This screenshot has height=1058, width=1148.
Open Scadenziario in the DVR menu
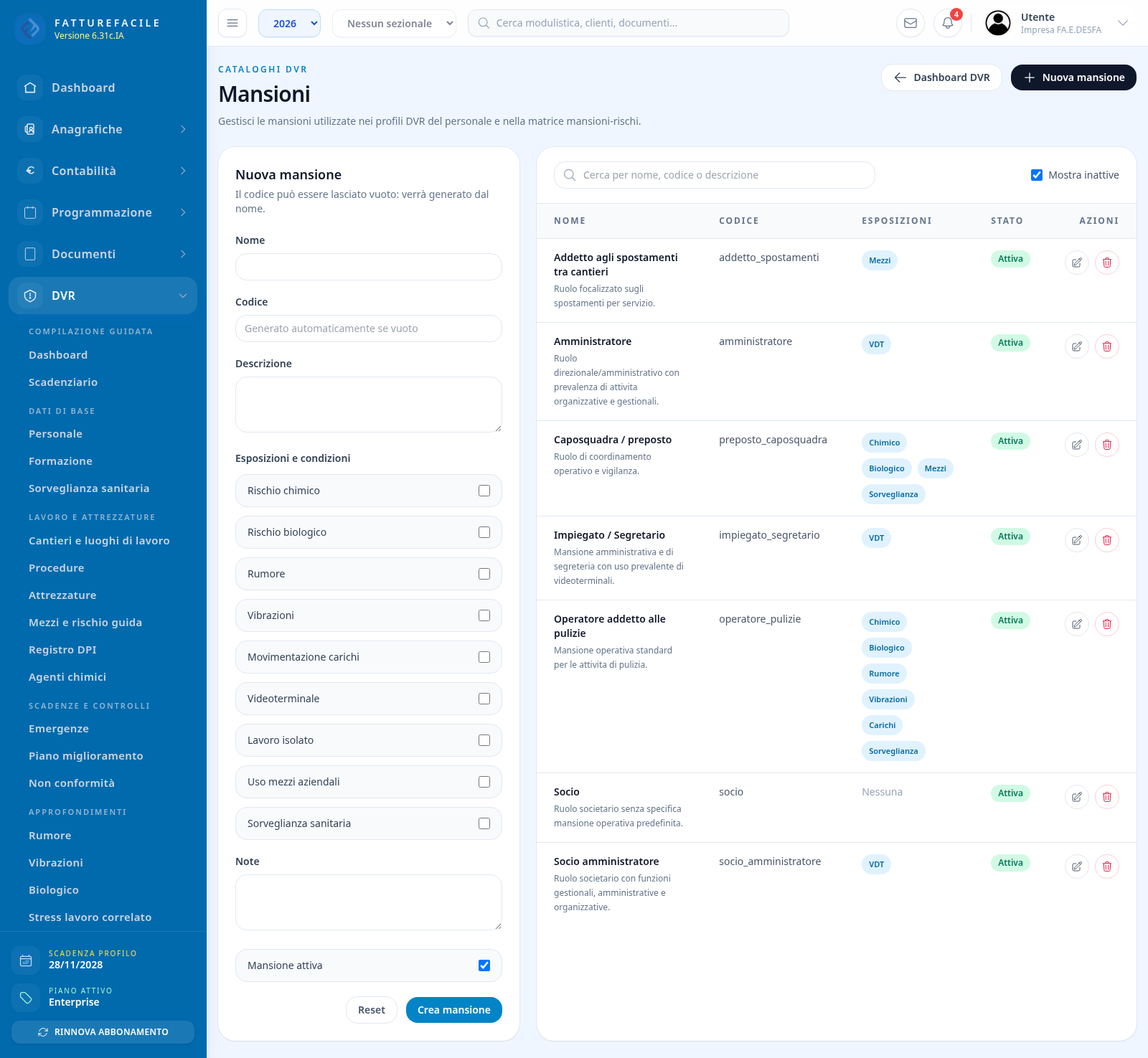63,382
